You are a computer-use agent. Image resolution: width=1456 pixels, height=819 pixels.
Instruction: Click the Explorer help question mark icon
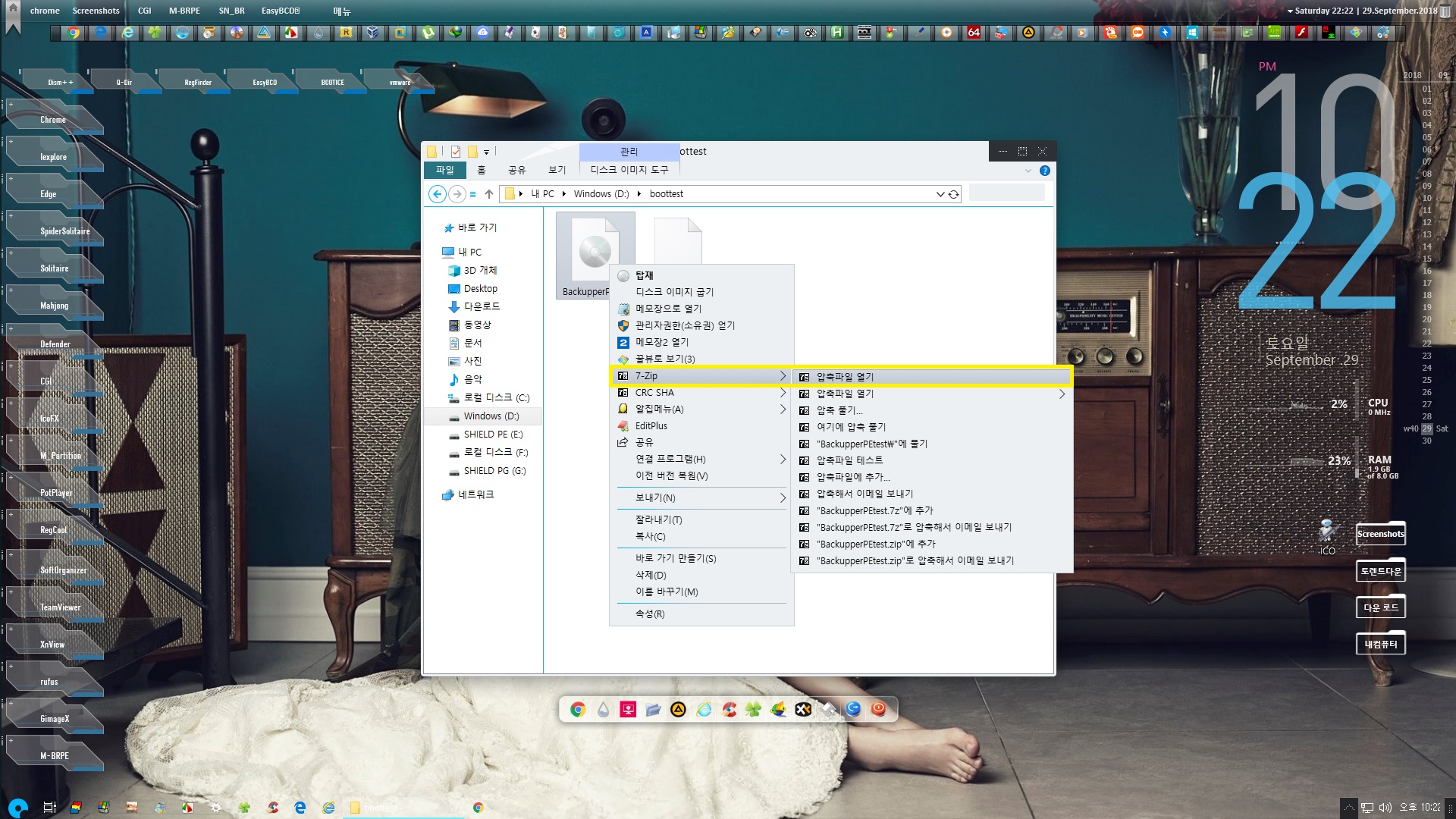[1044, 171]
